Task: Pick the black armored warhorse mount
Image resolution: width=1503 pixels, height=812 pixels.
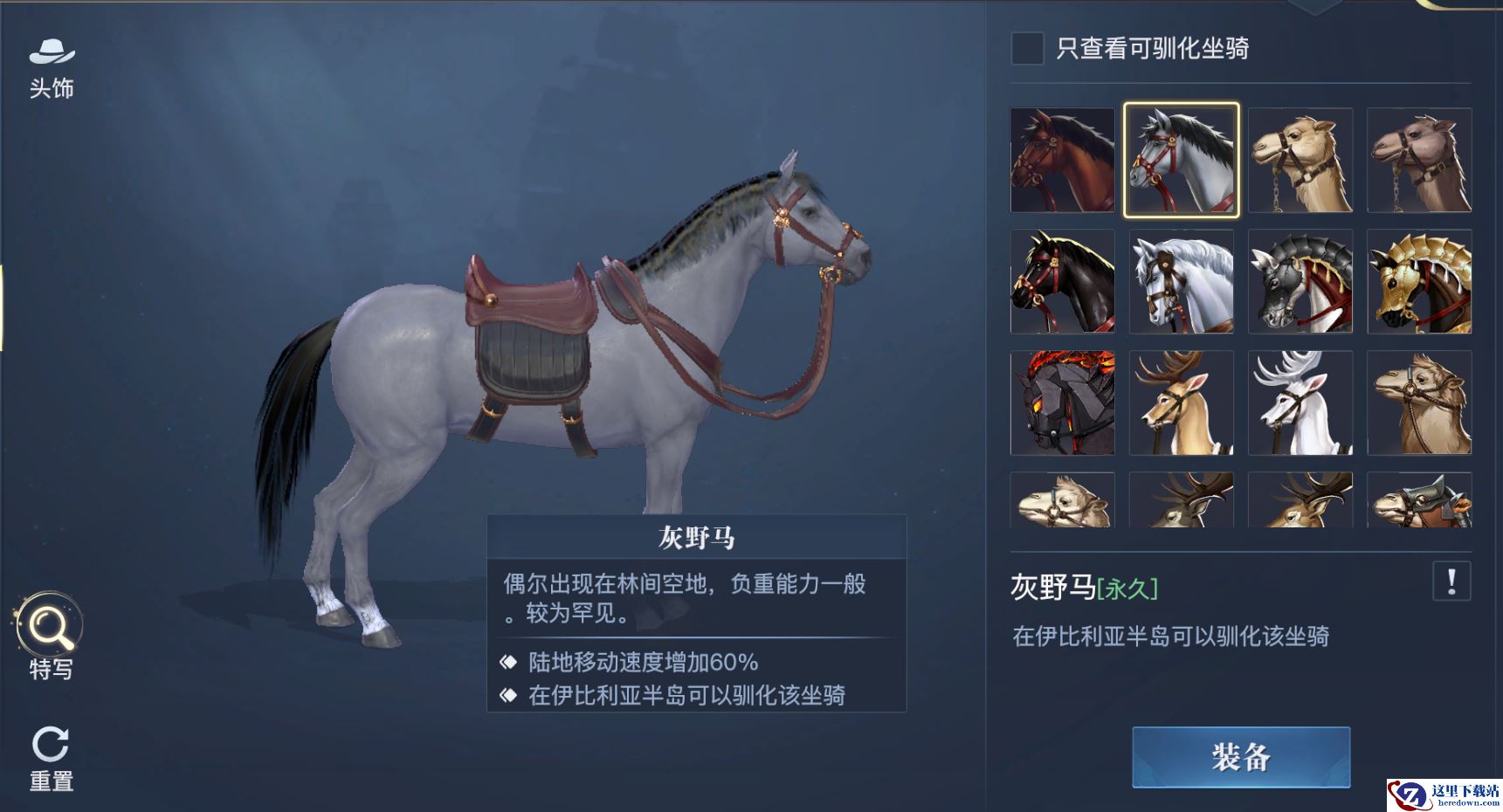Action: point(1300,281)
